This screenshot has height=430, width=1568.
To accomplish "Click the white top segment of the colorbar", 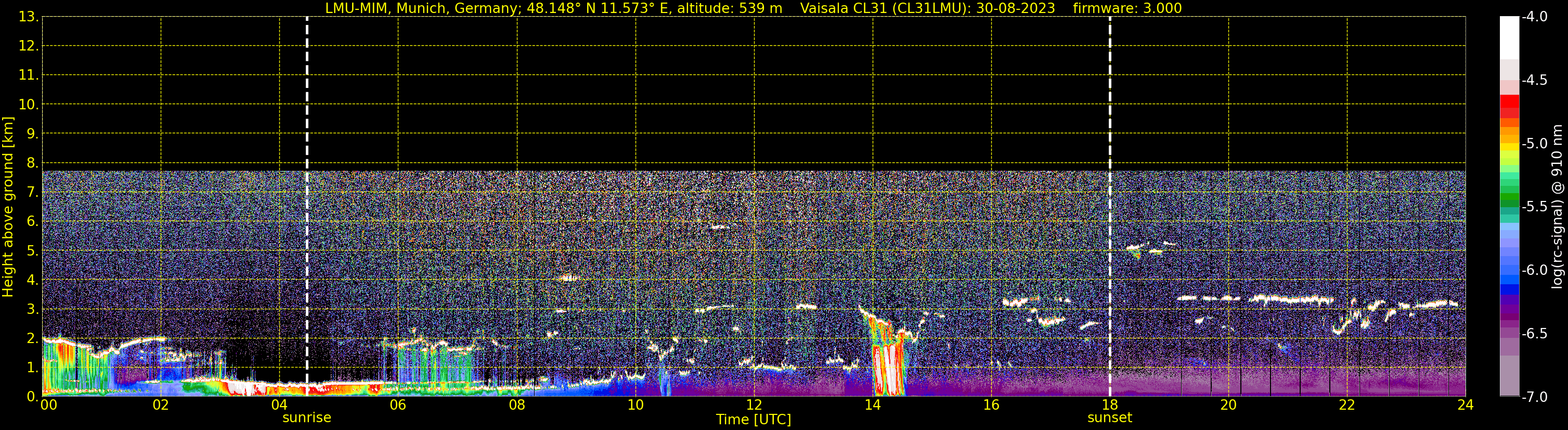I will [x=1509, y=38].
